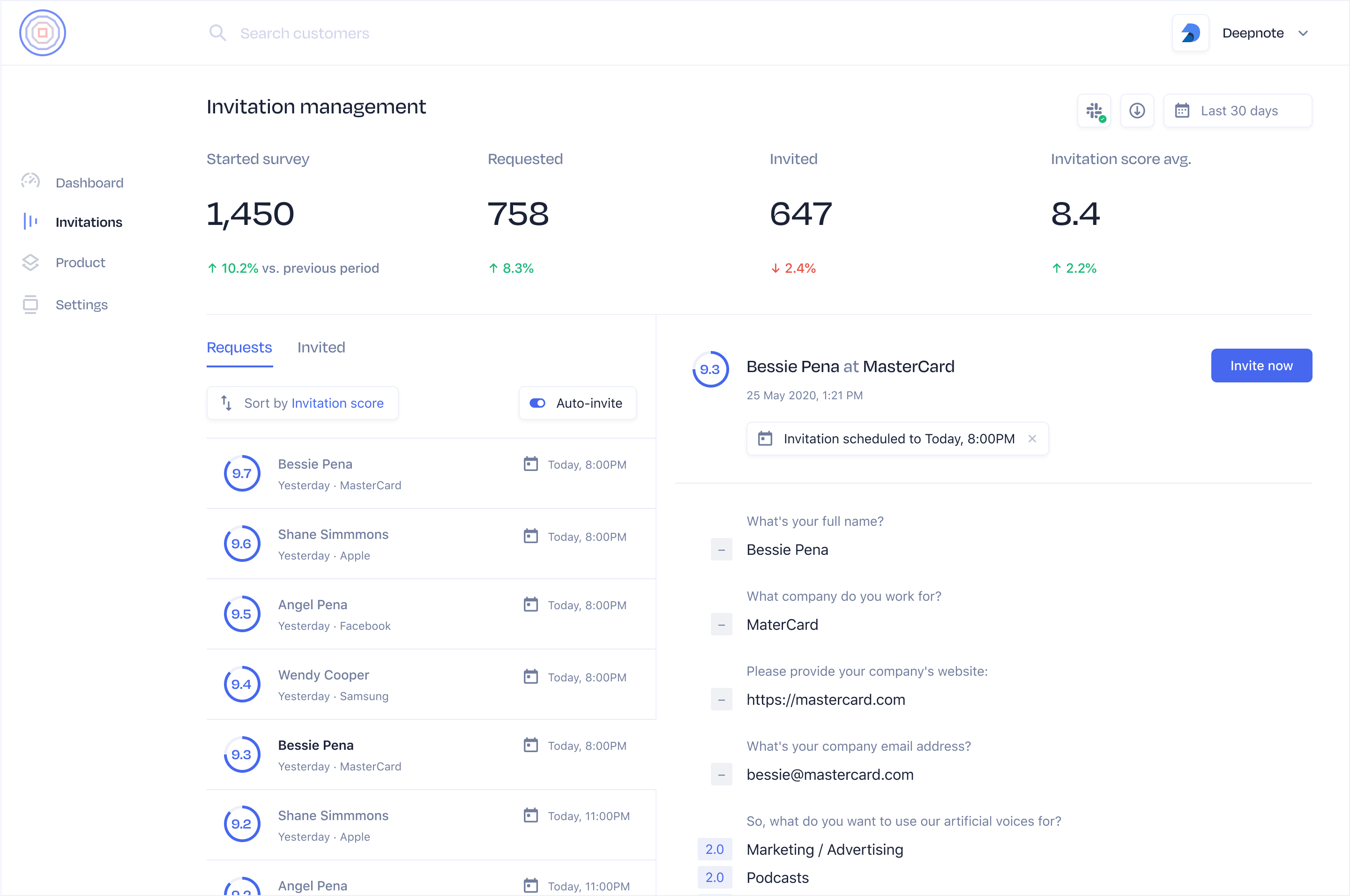
Task: Open Settings in the sidebar
Action: pos(81,305)
